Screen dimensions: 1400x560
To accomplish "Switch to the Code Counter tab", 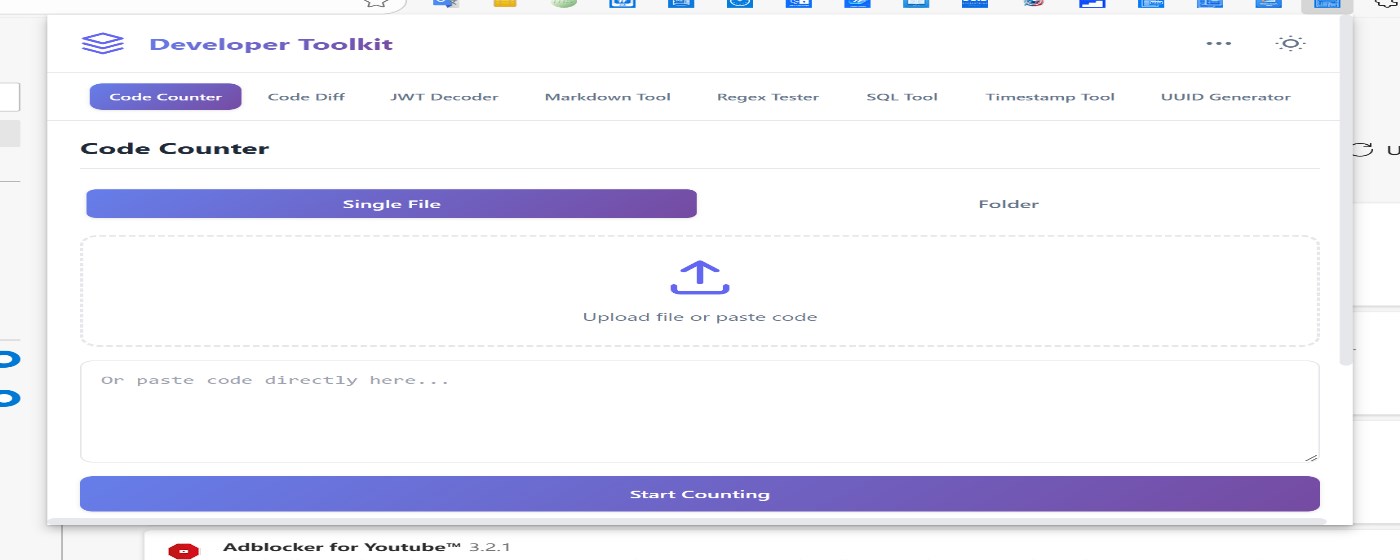I will (166, 97).
